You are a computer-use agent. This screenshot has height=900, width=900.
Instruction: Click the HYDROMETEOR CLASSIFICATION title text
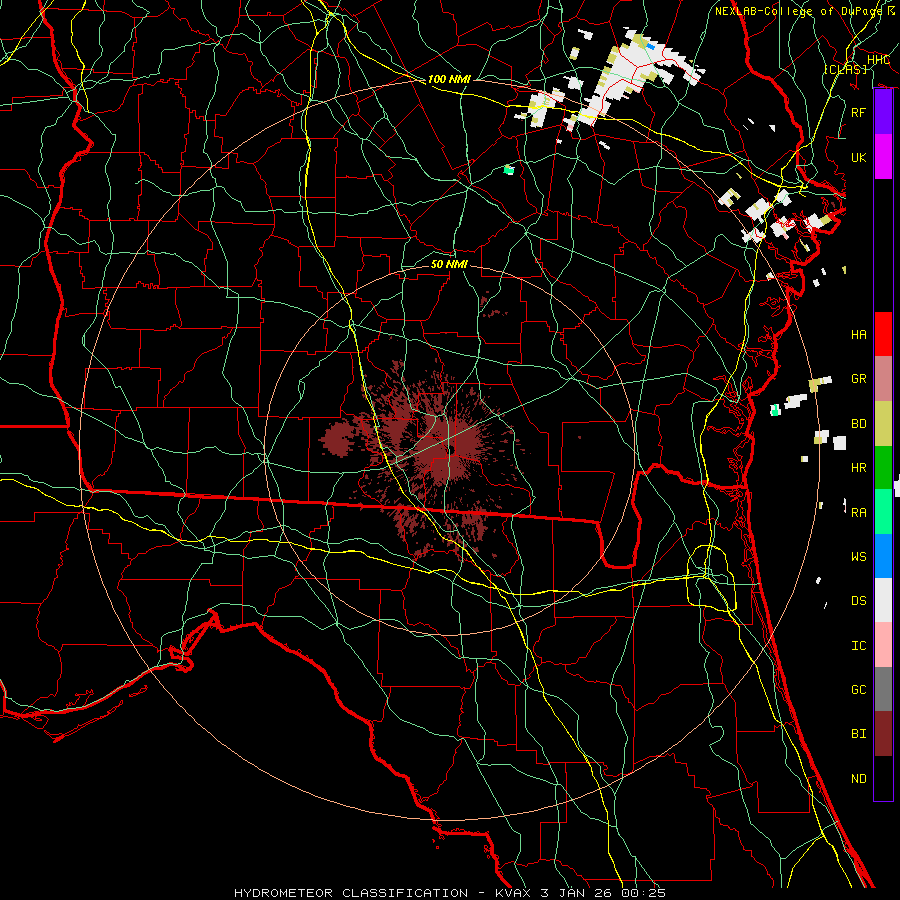tap(351, 893)
